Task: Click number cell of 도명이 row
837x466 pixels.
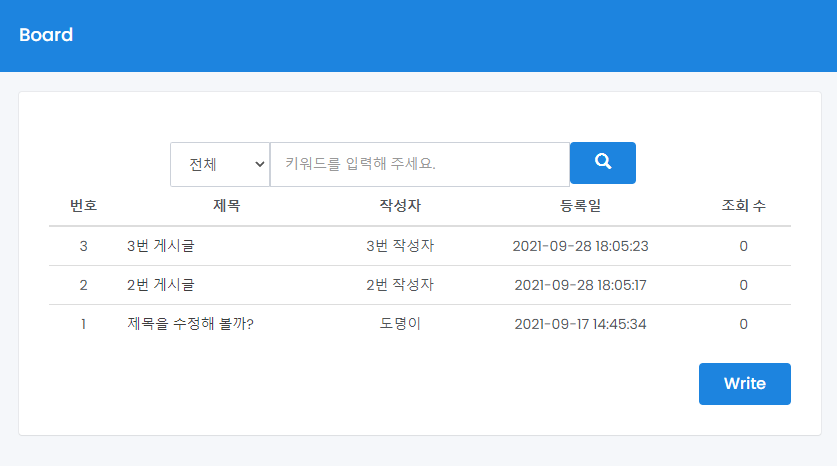Action: tap(84, 324)
